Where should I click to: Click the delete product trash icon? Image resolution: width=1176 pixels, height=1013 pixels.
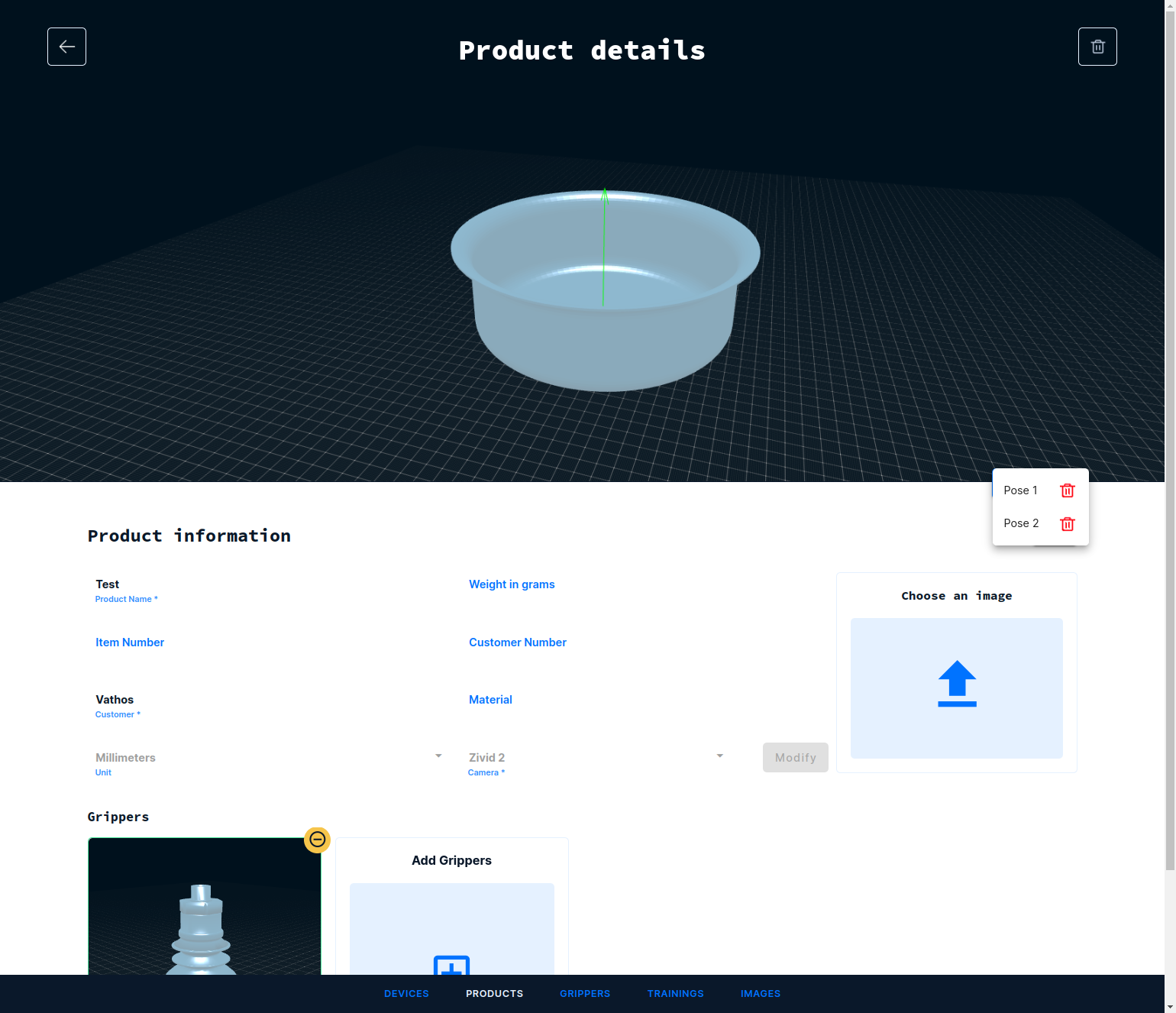(x=1097, y=47)
